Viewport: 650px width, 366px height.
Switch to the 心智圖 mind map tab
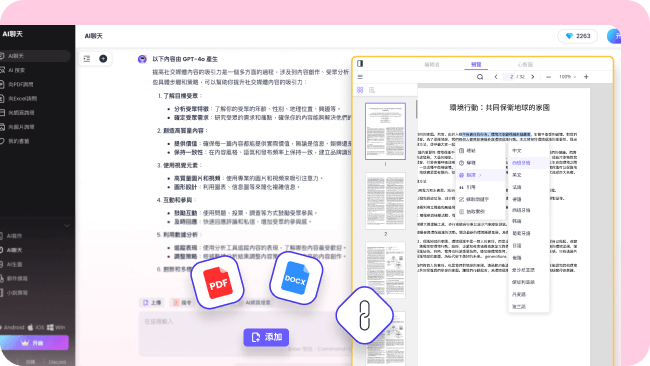click(525, 65)
